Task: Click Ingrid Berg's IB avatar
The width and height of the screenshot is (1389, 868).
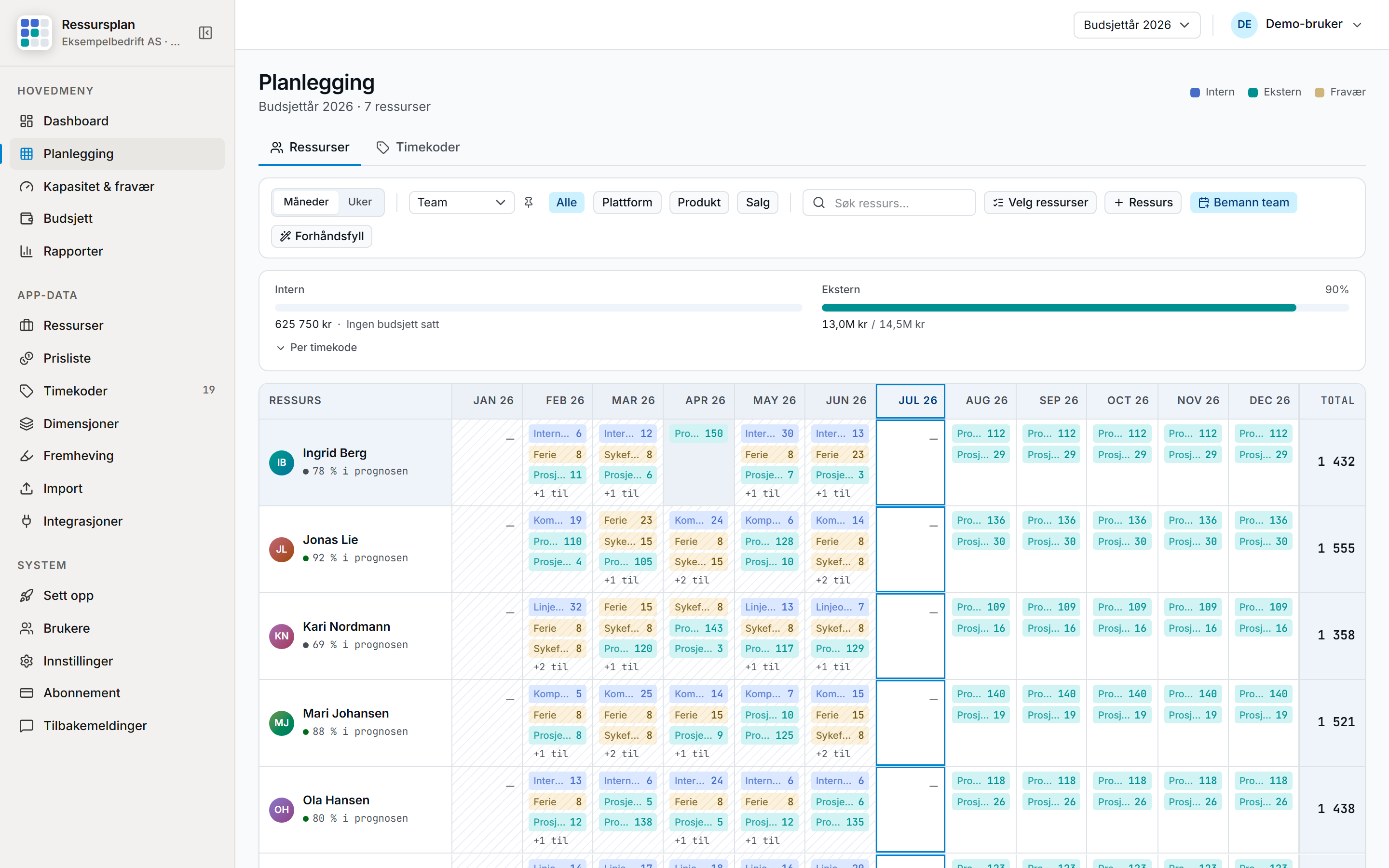Action: (x=281, y=463)
